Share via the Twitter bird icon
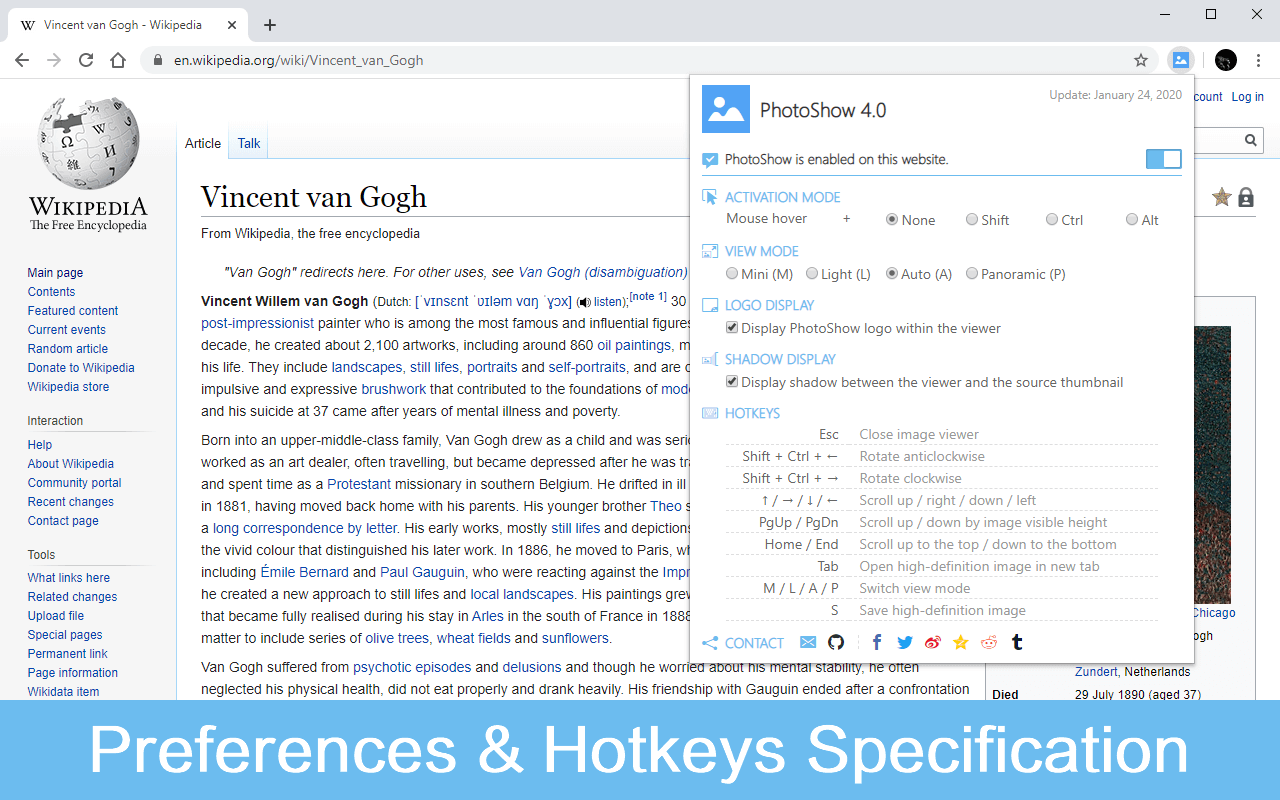 click(x=905, y=643)
